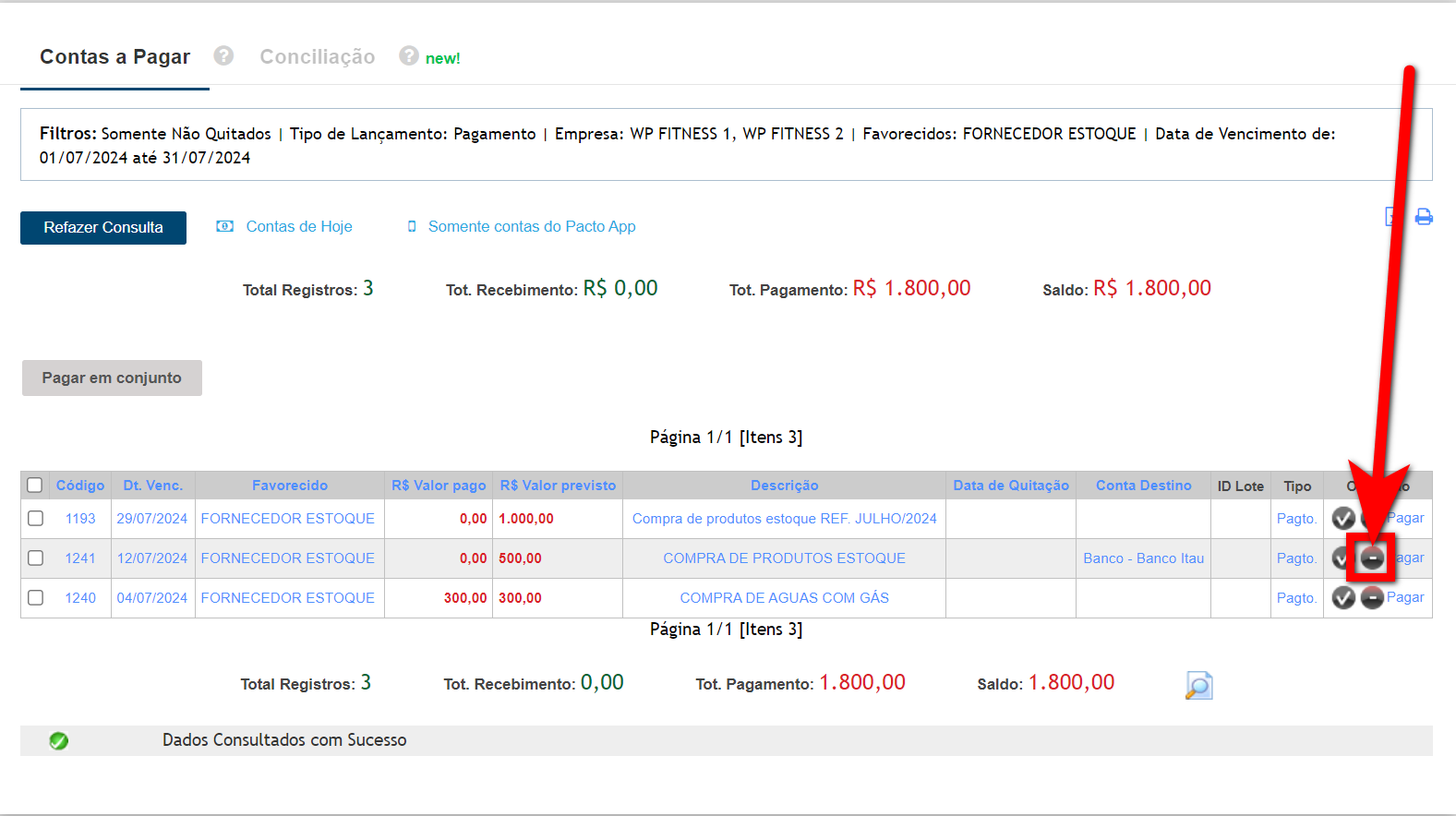Click Pagar link for entry 1240
This screenshot has width=1456, height=816.
(1406, 598)
